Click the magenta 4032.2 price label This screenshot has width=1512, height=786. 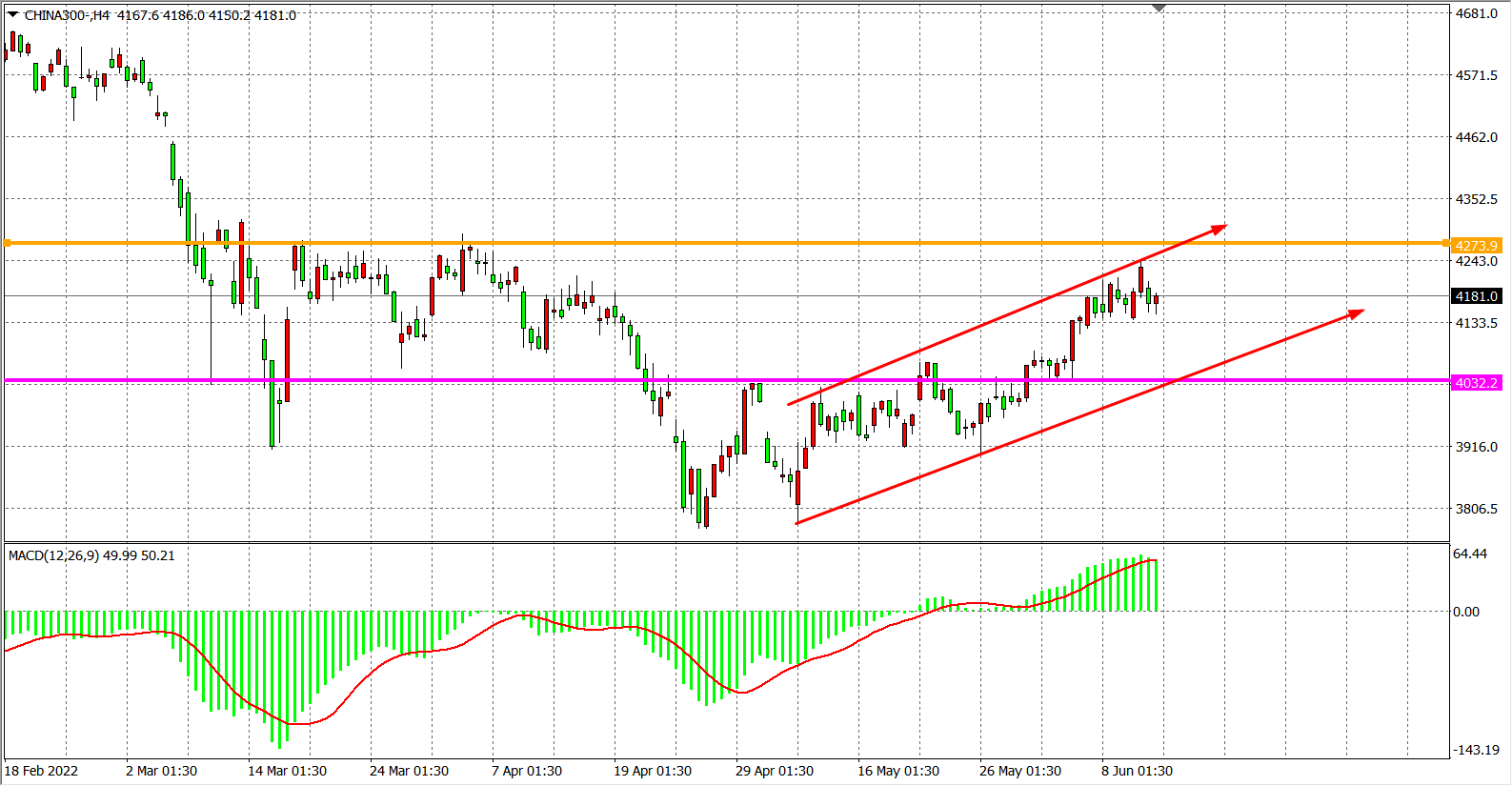(1476, 383)
